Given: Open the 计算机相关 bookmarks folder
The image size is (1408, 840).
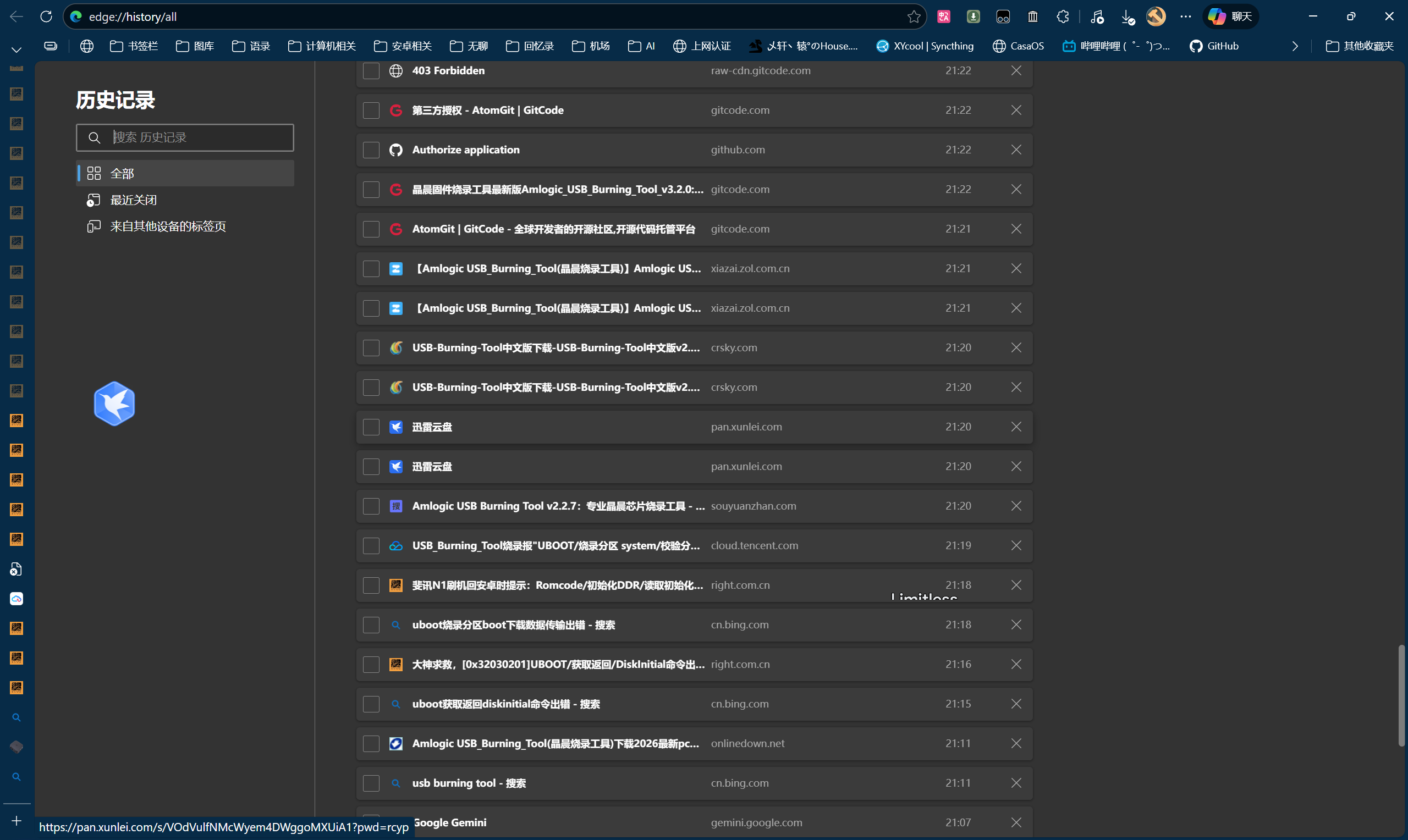Looking at the screenshot, I should [x=322, y=46].
